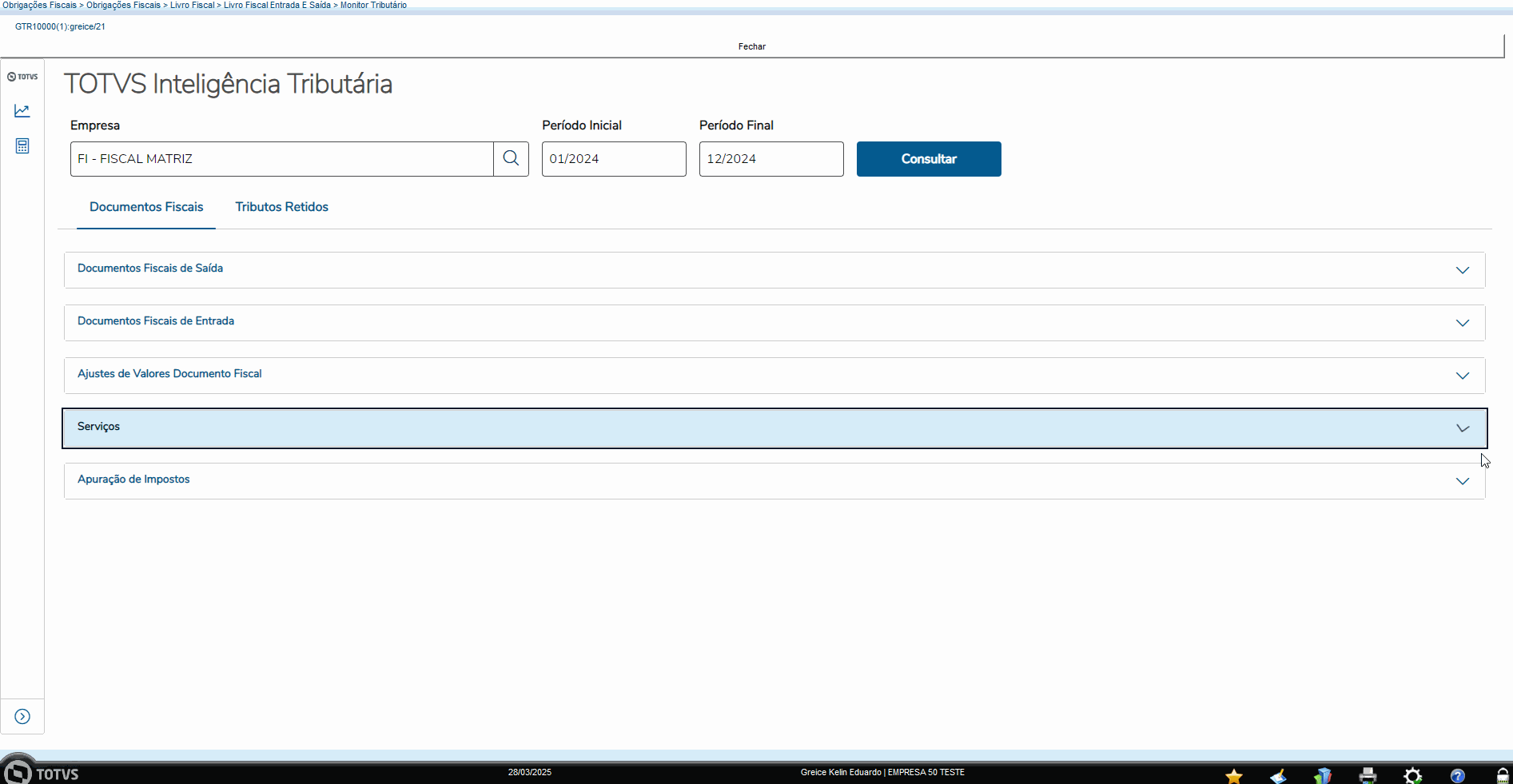Click the printer icon in bottom bar

pos(1368,775)
